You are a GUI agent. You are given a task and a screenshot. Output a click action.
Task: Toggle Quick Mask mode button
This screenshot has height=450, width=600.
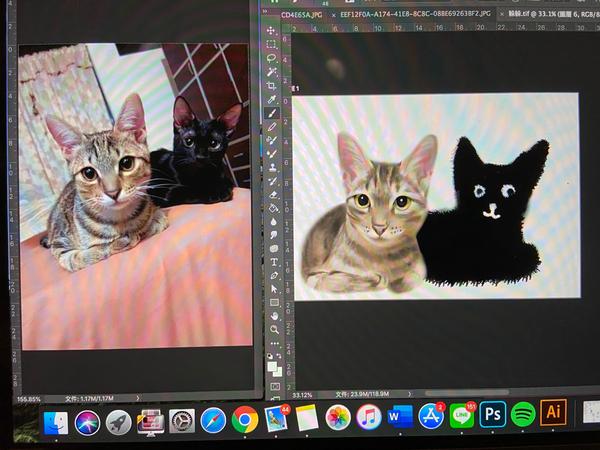click(274, 385)
